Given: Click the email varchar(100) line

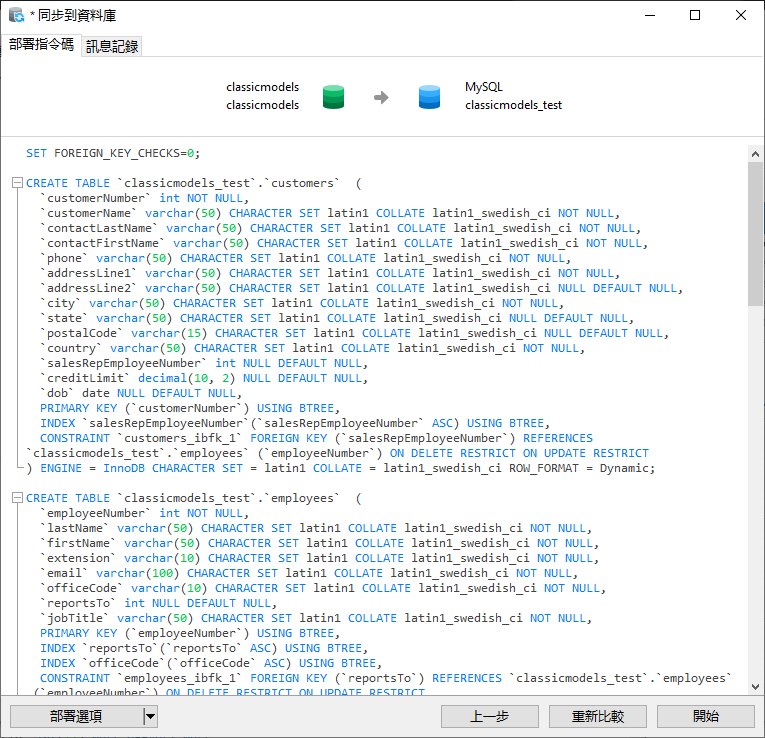Looking at the screenshot, I should [309, 573].
